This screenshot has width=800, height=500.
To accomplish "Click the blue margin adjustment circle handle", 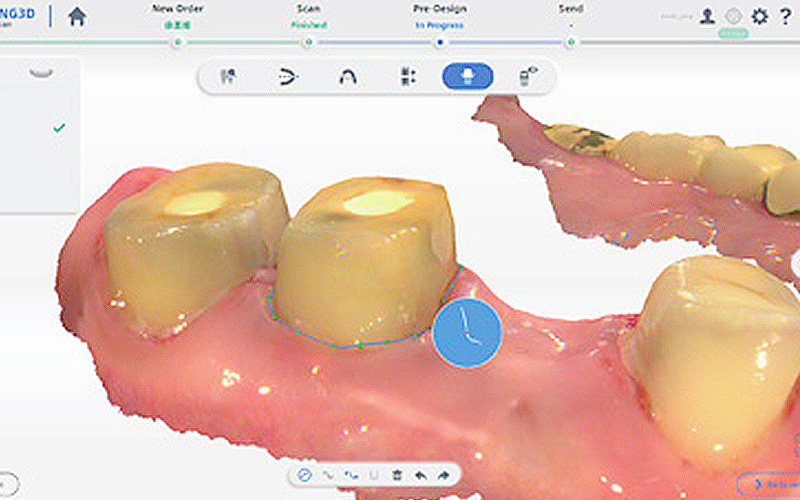I will 467,332.
